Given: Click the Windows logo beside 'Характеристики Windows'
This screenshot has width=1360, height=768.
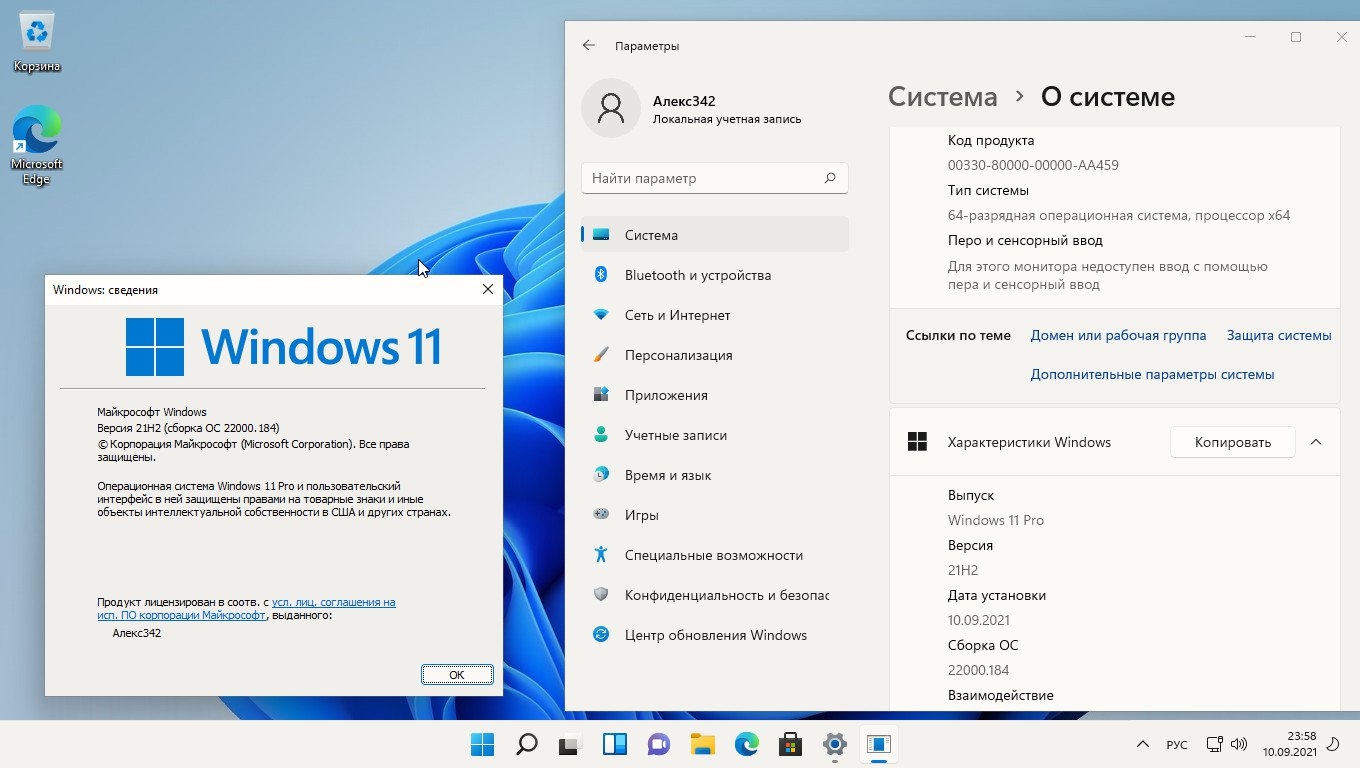Looking at the screenshot, I should pos(917,442).
